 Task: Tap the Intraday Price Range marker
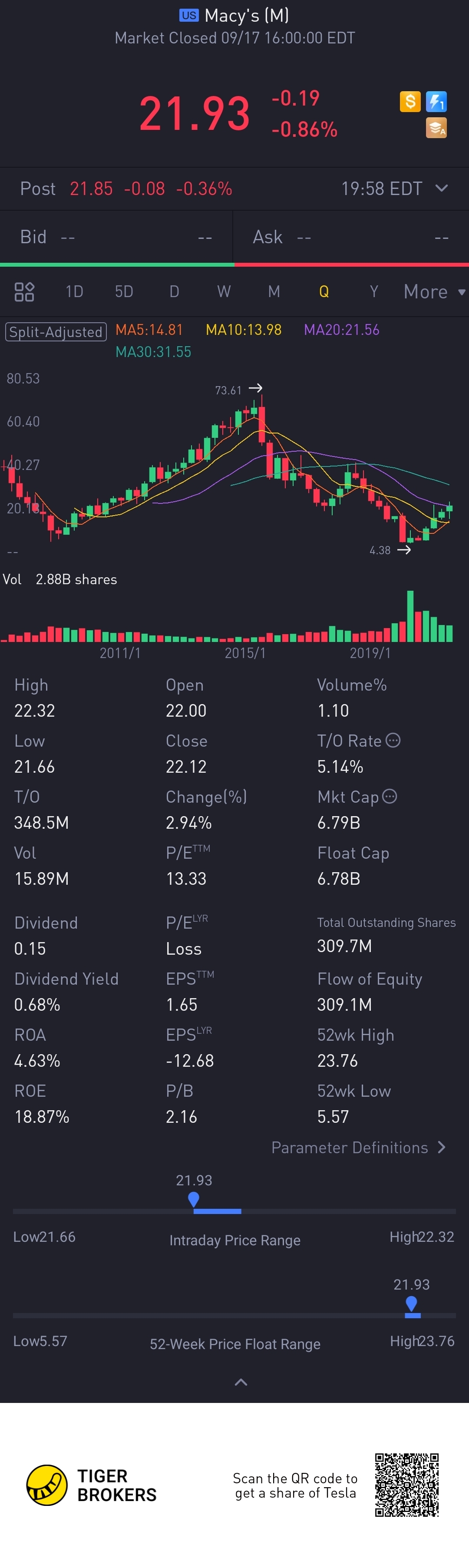tap(193, 1199)
